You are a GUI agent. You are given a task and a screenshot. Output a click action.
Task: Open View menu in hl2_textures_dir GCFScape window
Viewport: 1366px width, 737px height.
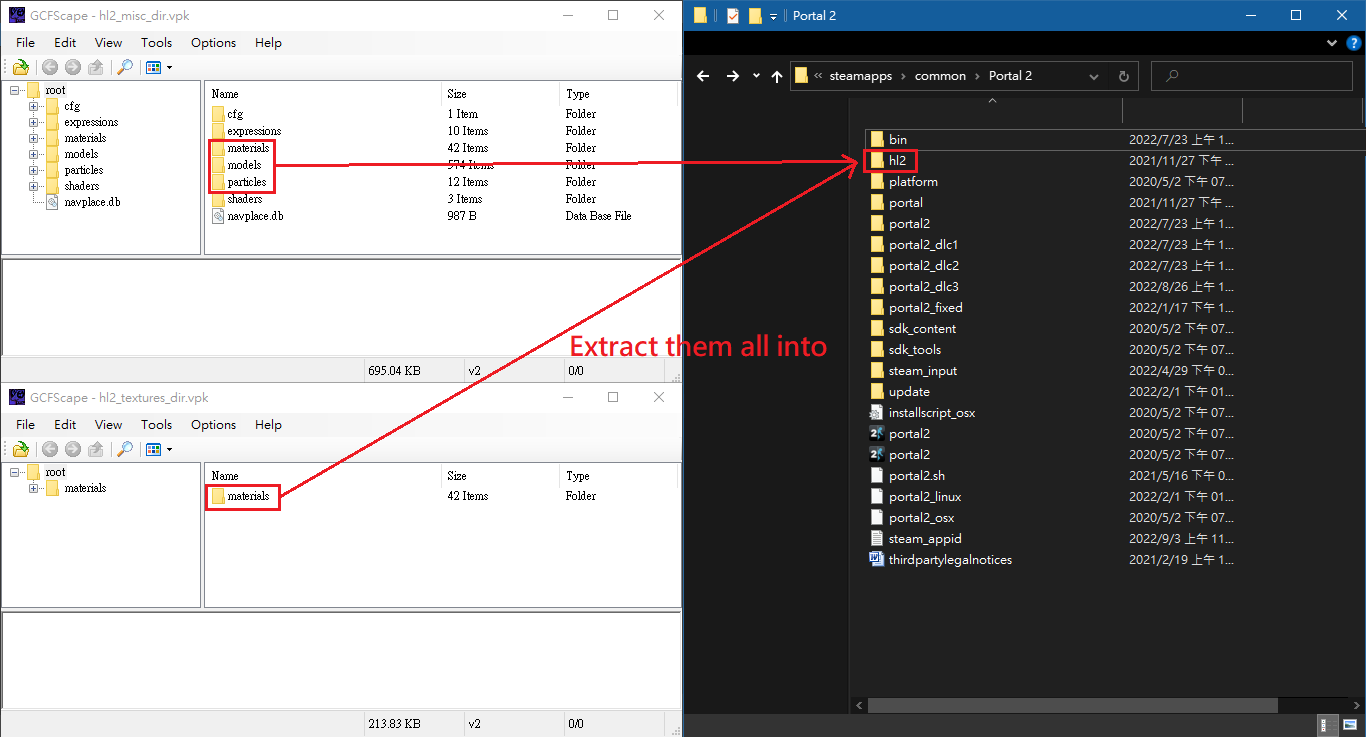point(108,425)
